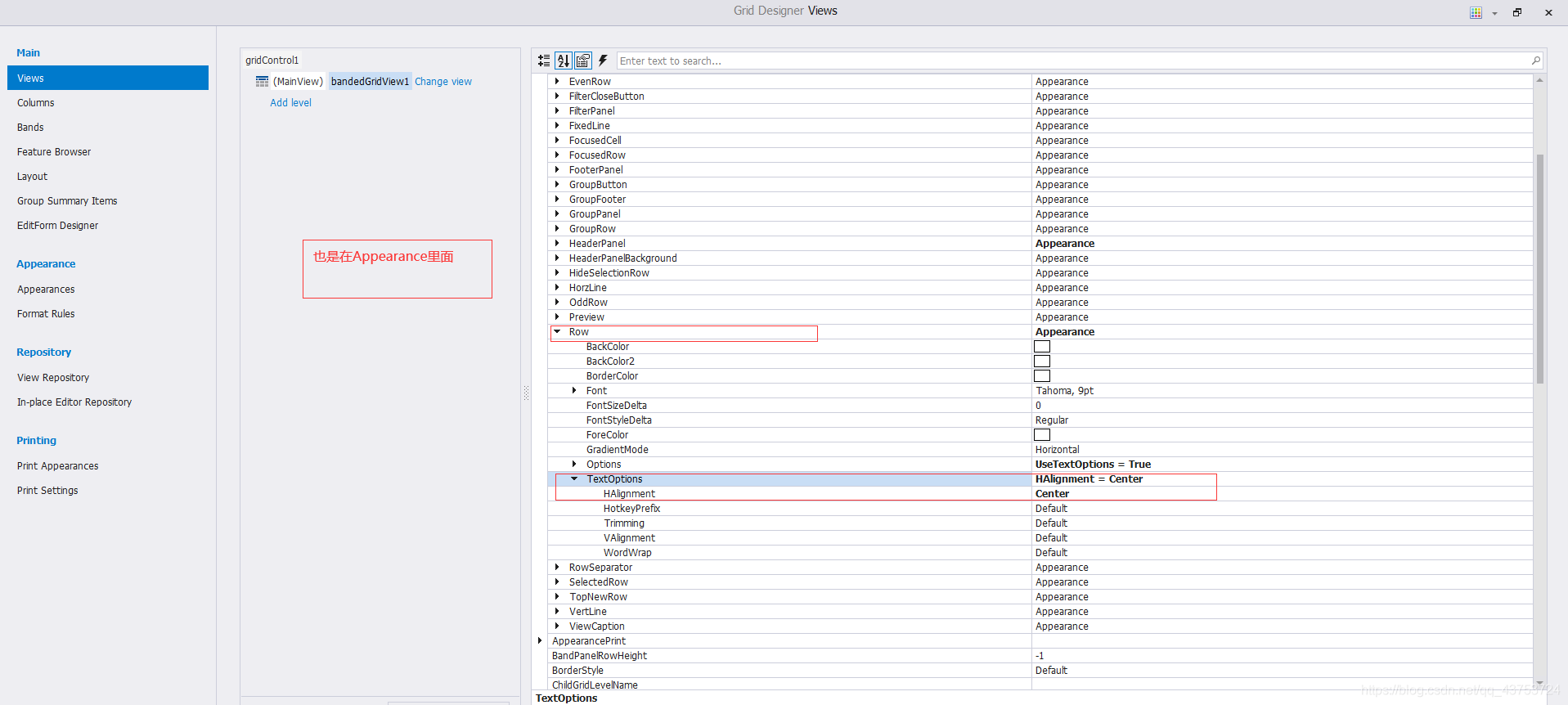Expand the SelectedRow appearance node
The image size is (1568, 705).
(x=557, y=582)
